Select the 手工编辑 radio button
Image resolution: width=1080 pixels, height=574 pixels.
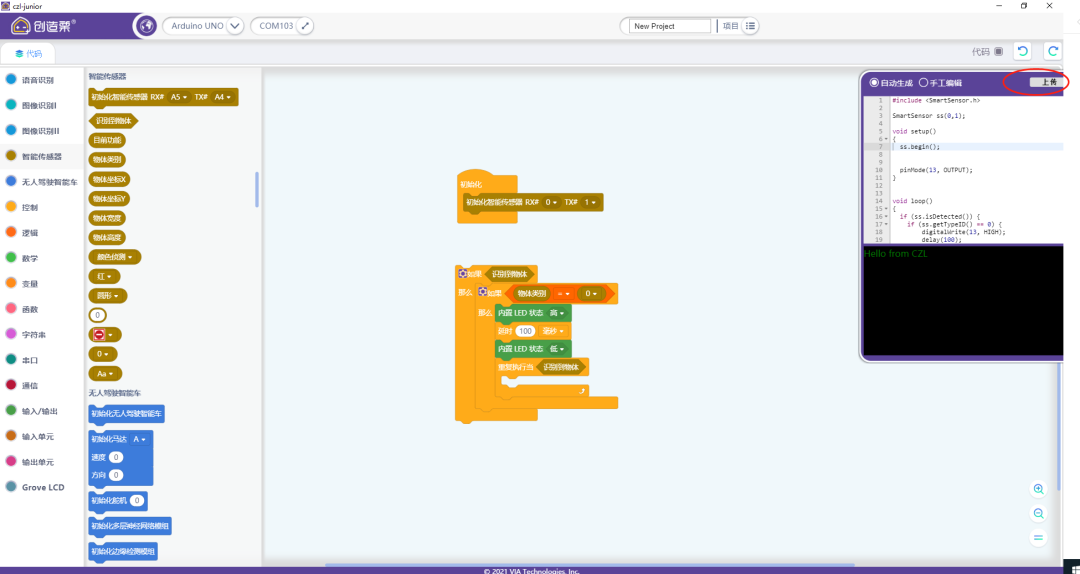click(923, 83)
